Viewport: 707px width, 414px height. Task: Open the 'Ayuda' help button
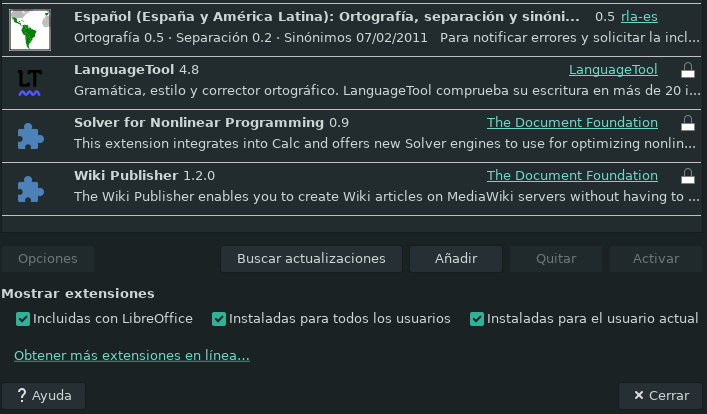pyautogui.click(x=44, y=396)
